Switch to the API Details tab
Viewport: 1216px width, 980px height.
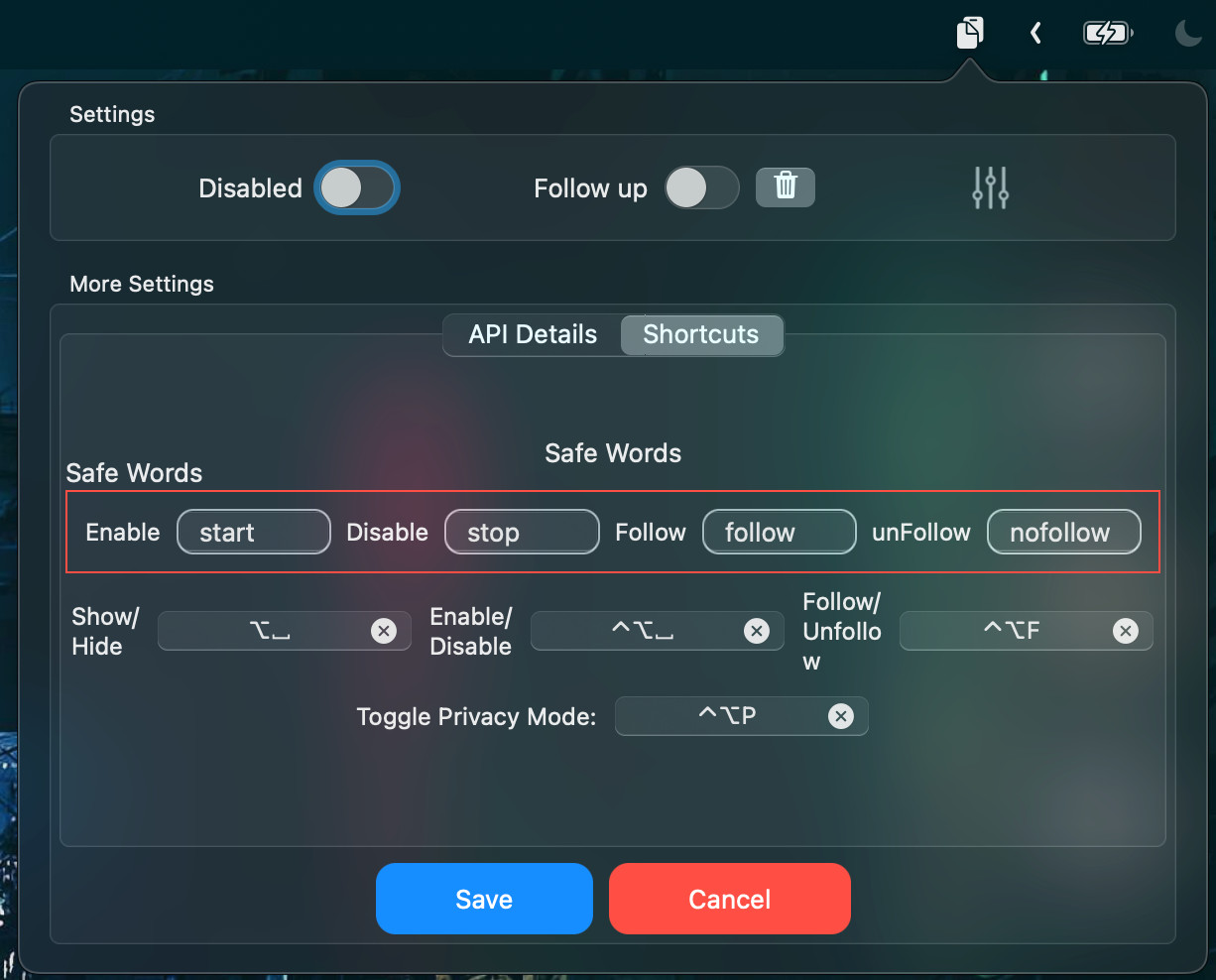[533, 335]
